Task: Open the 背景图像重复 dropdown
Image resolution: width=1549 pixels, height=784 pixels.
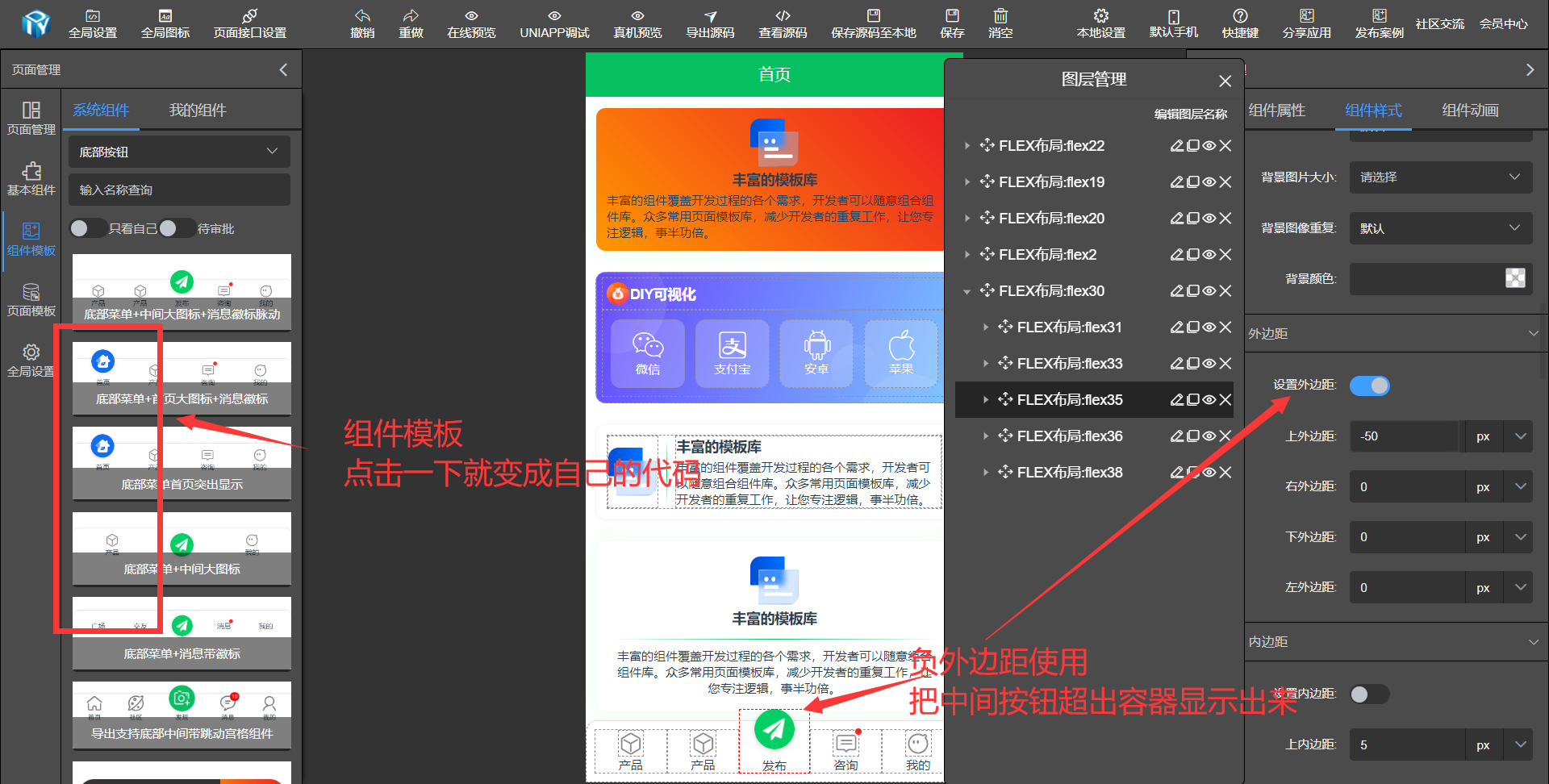Action: pyautogui.click(x=1441, y=228)
